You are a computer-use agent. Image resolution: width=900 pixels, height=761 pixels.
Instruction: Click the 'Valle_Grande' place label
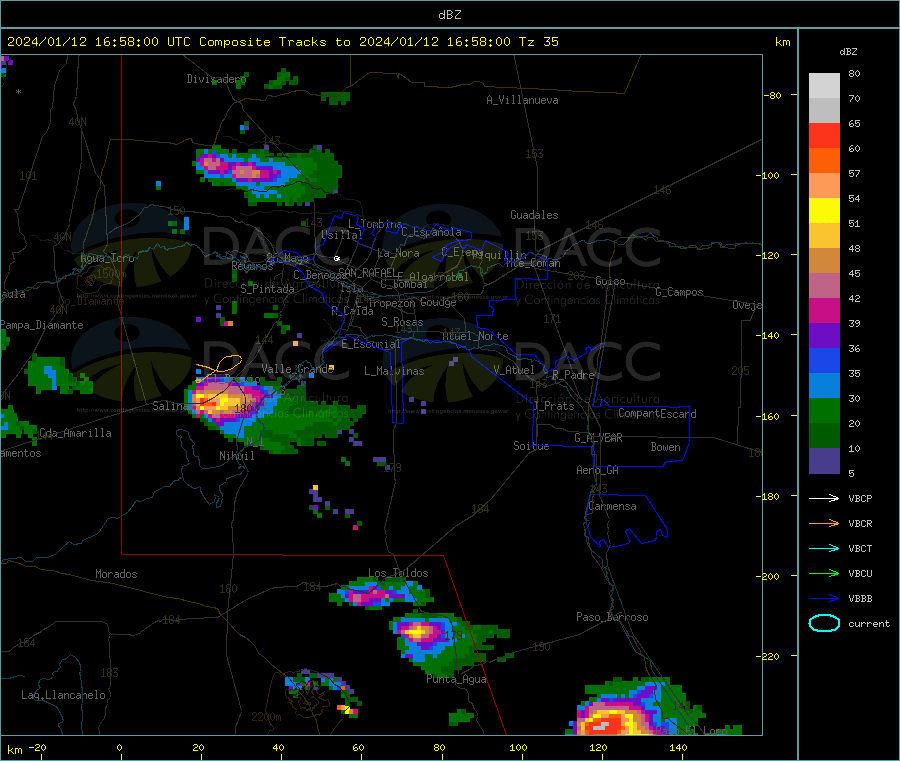click(297, 368)
